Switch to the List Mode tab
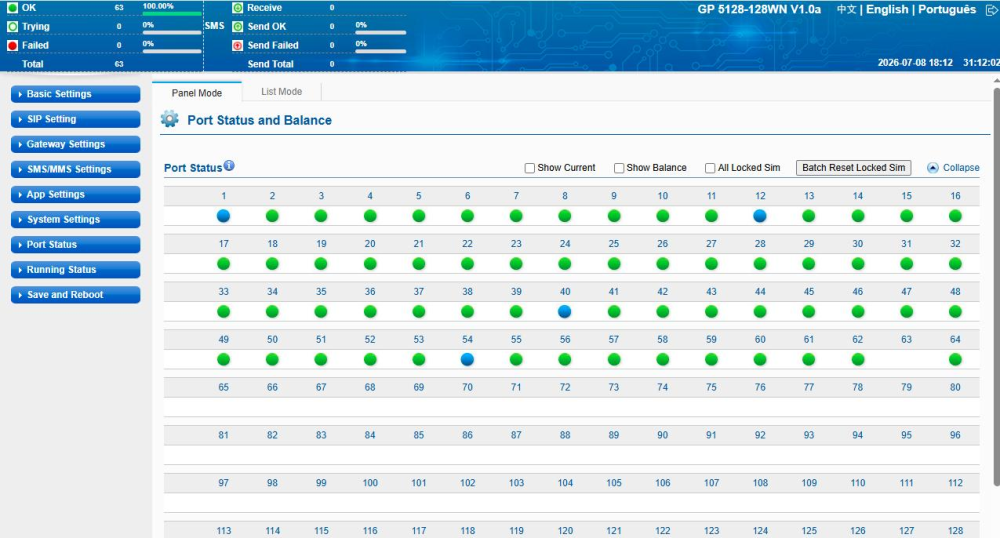Image resolution: width=1000 pixels, height=538 pixels. tap(281, 92)
